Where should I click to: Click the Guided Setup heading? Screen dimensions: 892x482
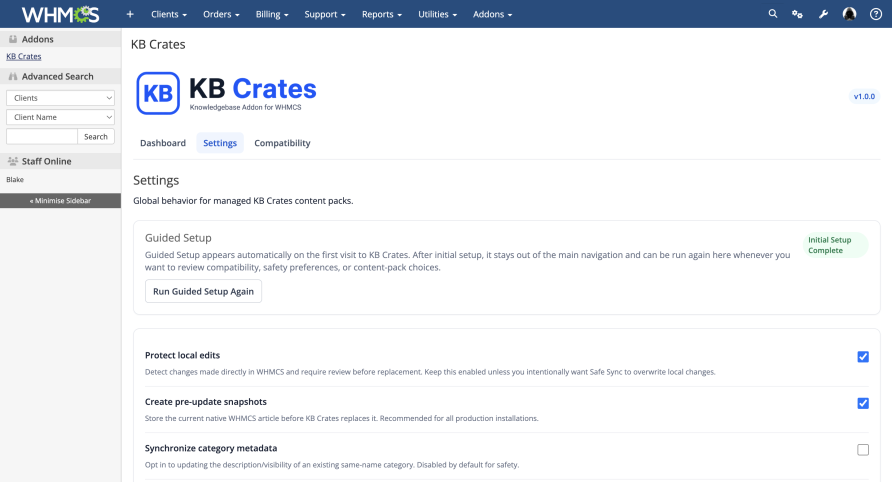tap(178, 238)
